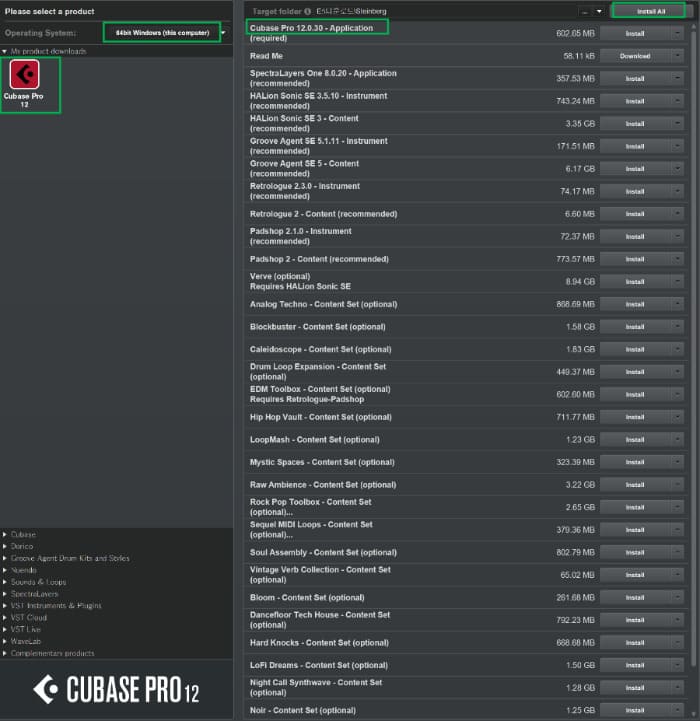
Task: Install Sequel MIDI Loops Content Set
Action: 635,530
